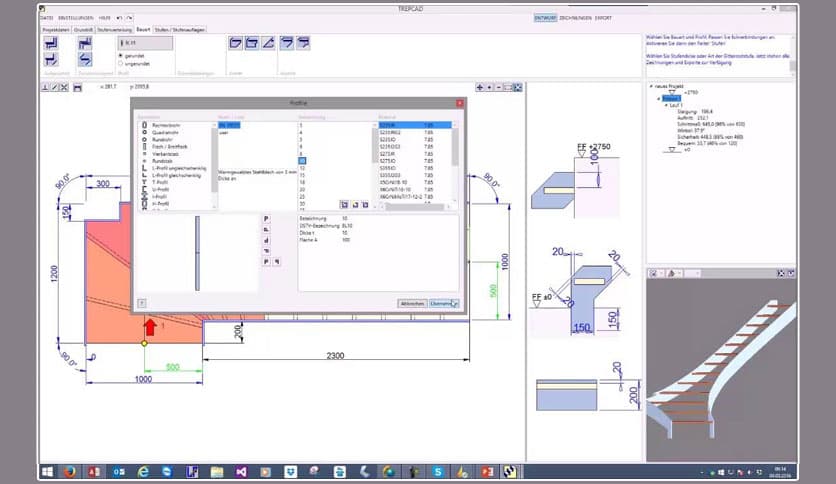836x484 pixels.
Task: Switch to ZEICHNUNGEN mode
Action: (575, 18)
